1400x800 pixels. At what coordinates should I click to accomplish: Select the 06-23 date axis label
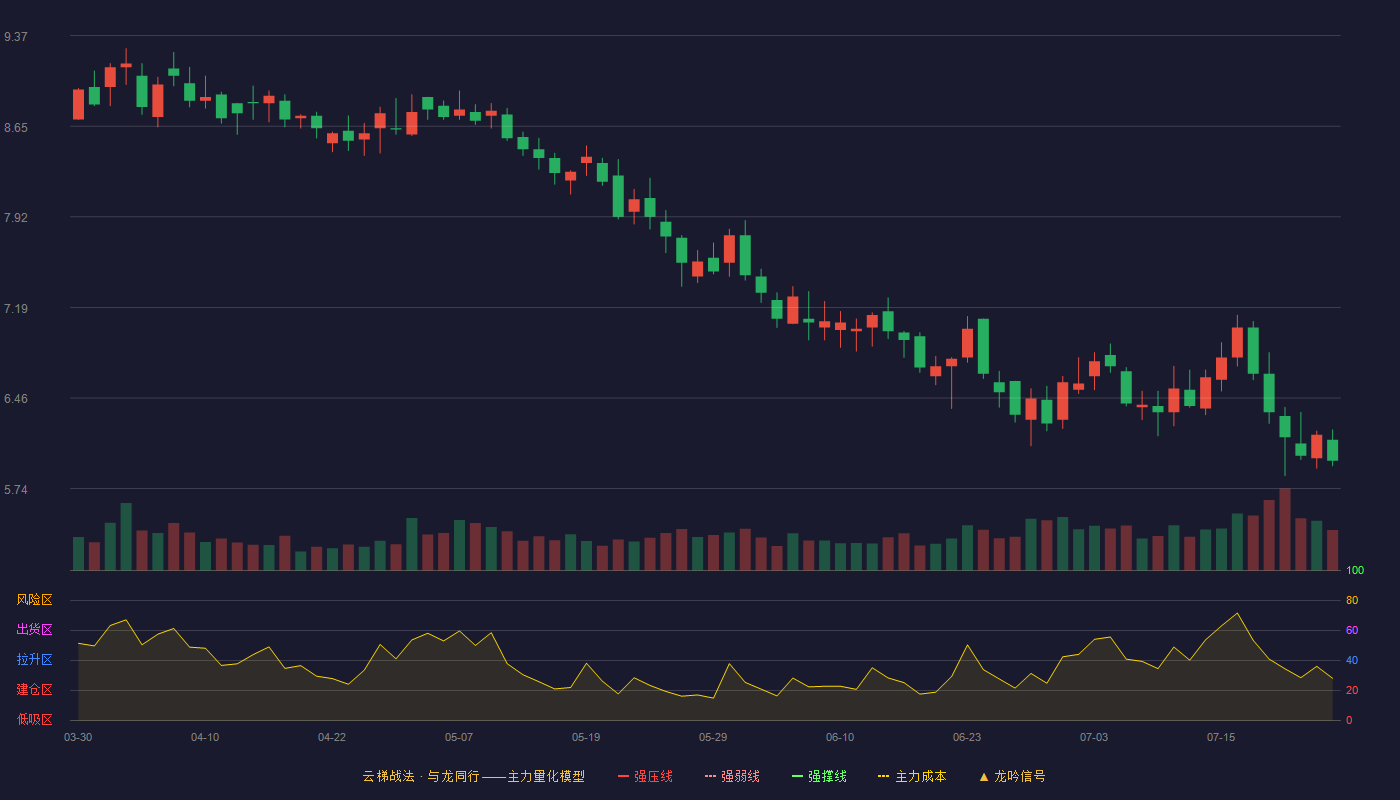click(967, 737)
